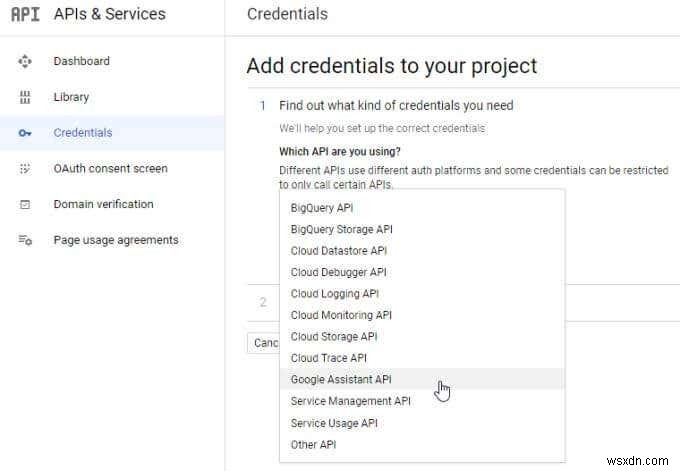
Task: Choose Google Assistant API option
Action: (x=341, y=380)
